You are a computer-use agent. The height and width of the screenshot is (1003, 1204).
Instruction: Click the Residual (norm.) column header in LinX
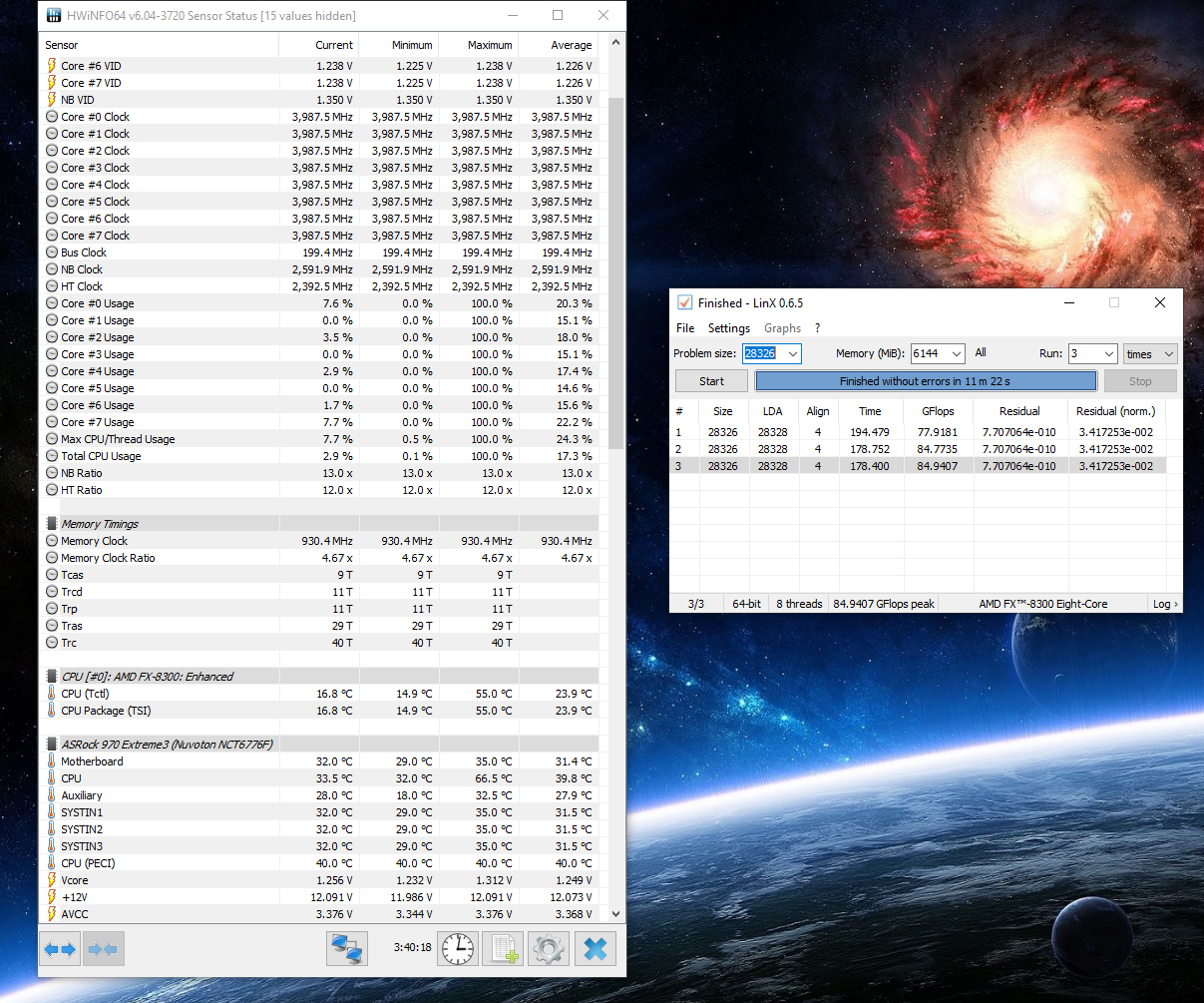1115,411
